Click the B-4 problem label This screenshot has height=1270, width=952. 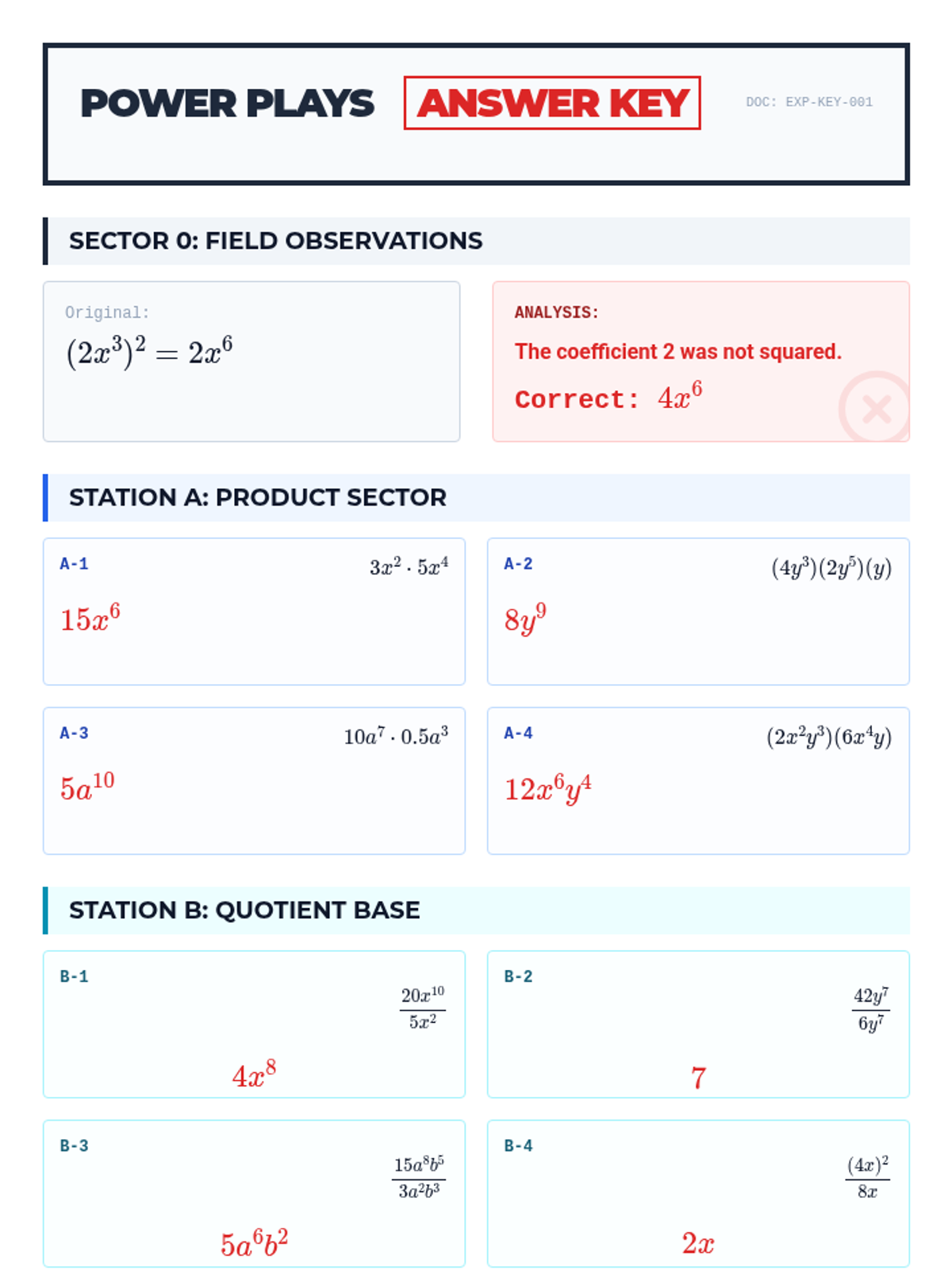point(519,1146)
